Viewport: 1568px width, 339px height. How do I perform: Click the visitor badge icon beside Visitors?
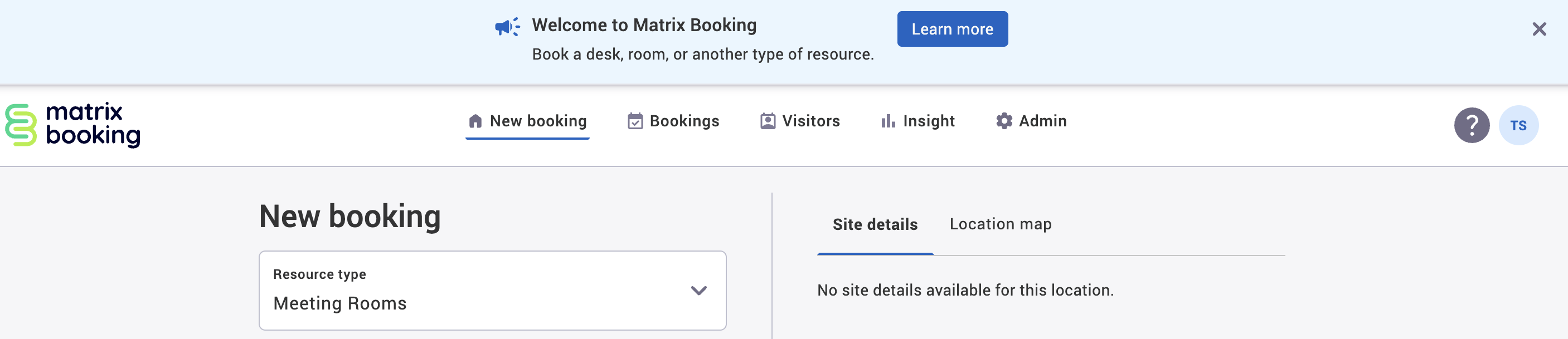pos(768,121)
